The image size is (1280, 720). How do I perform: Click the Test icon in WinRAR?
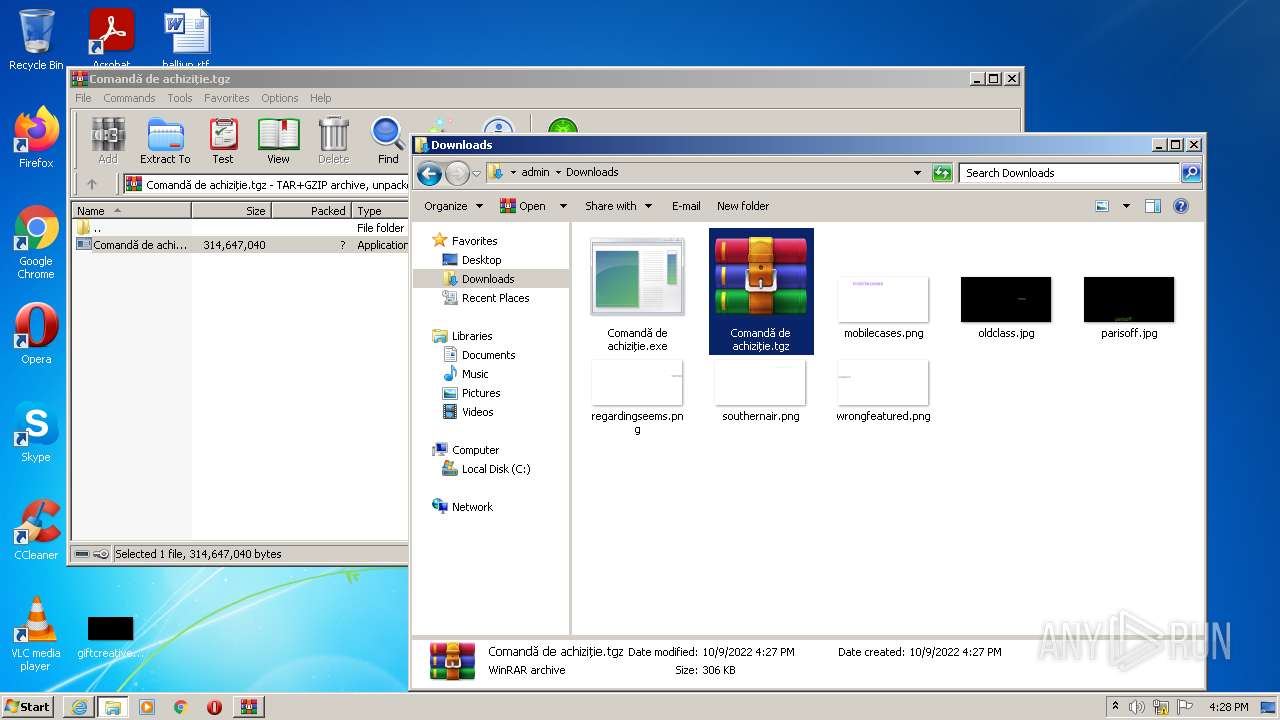(223, 140)
